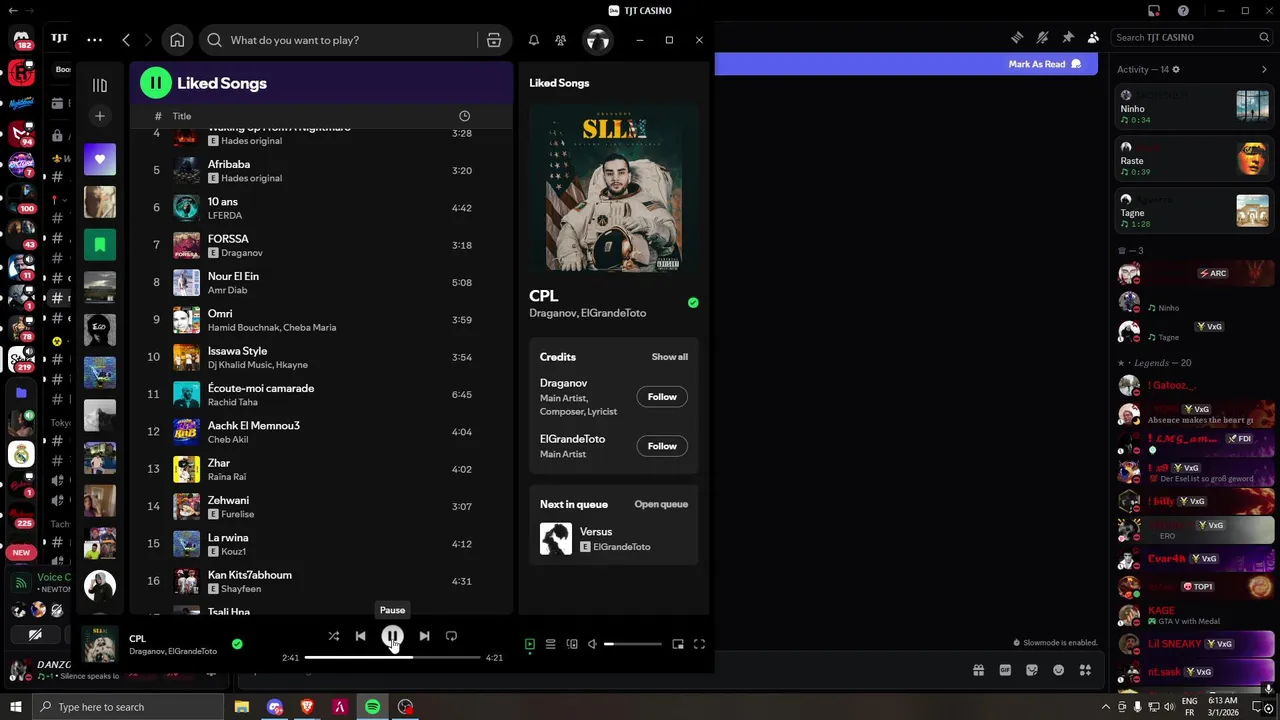This screenshot has width=1280, height=720.
Task: Open green bookmark Your Episodes tile
Action: point(100,244)
